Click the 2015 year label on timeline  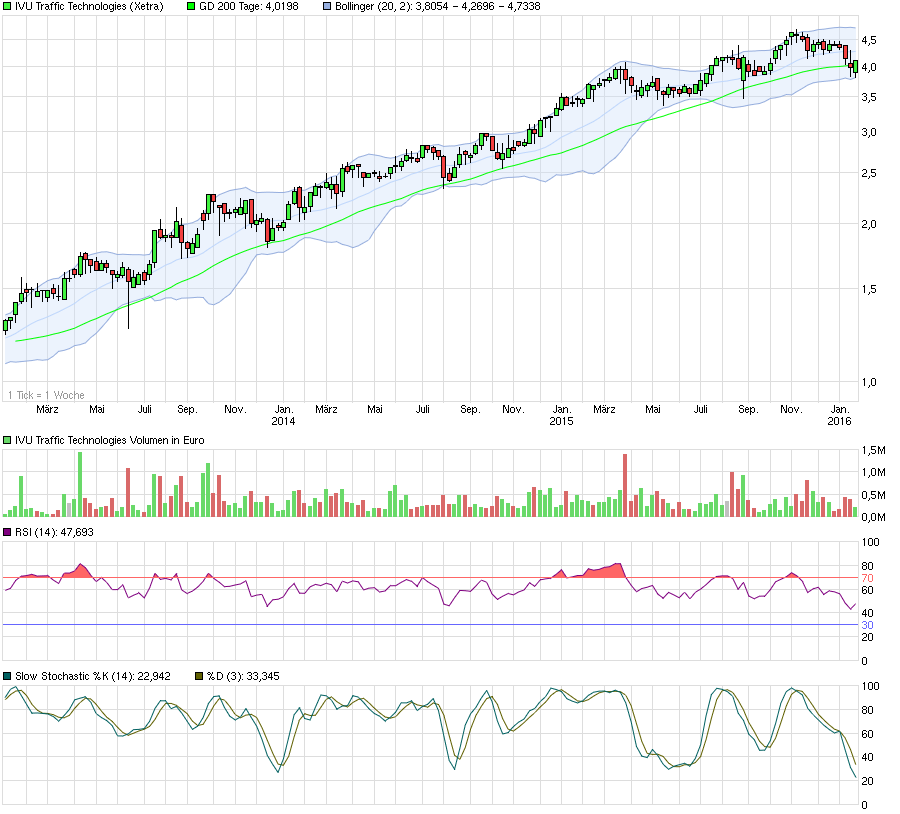click(560, 421)
